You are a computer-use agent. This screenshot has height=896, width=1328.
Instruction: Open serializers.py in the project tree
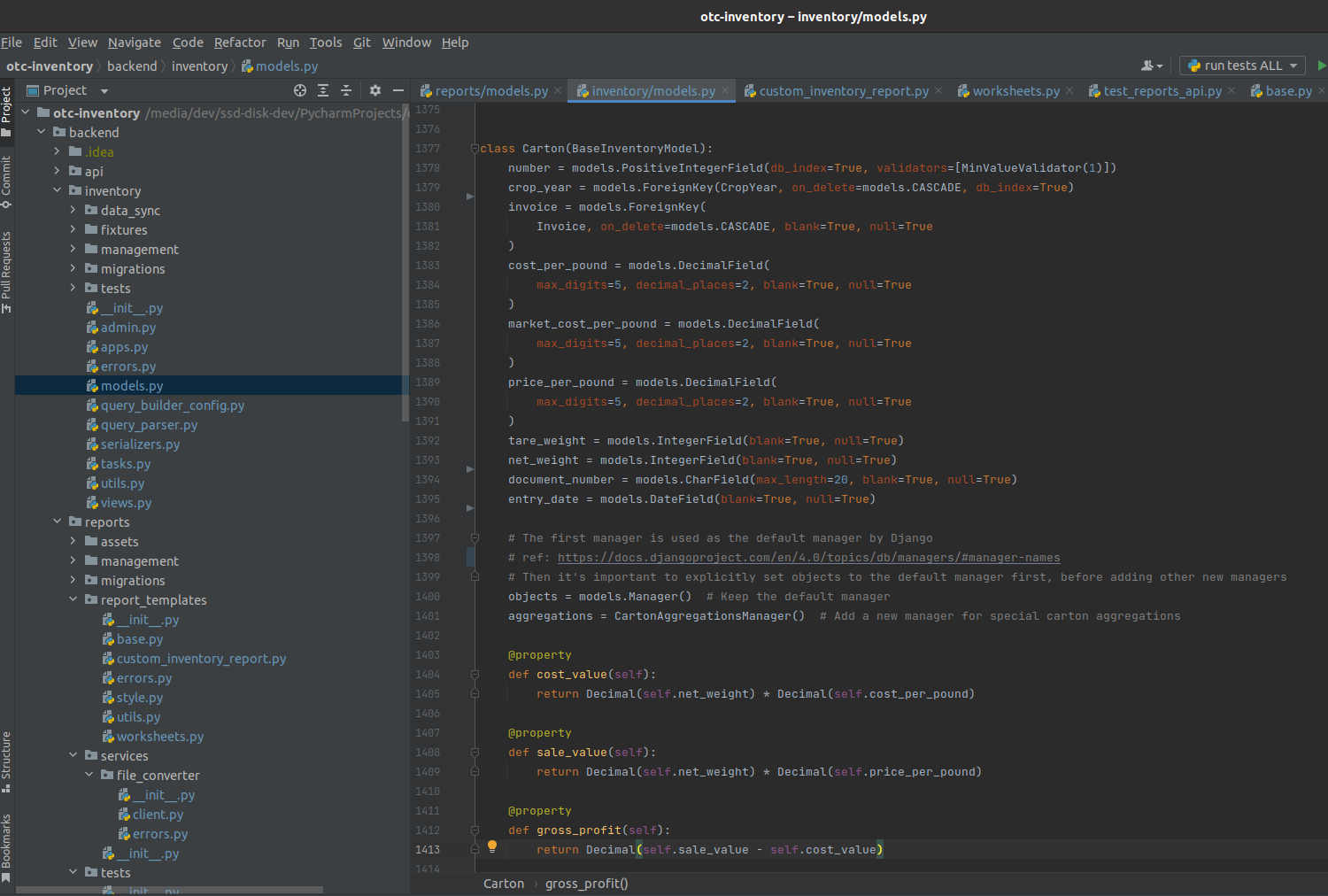[x=140, y=444]
